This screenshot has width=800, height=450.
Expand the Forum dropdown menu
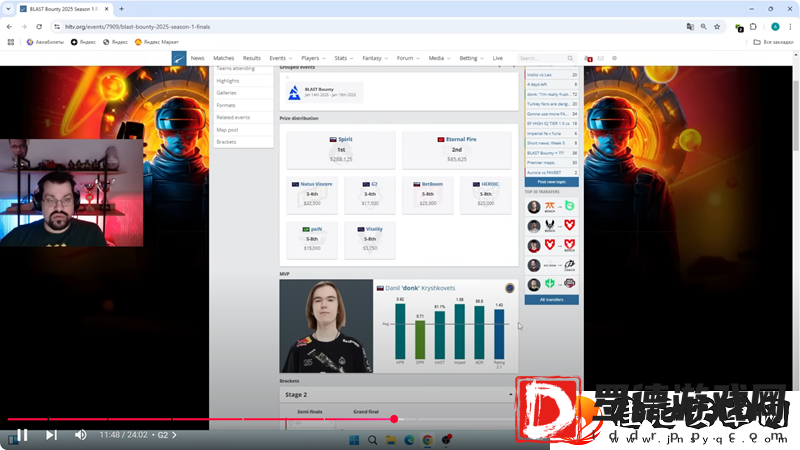408,58
